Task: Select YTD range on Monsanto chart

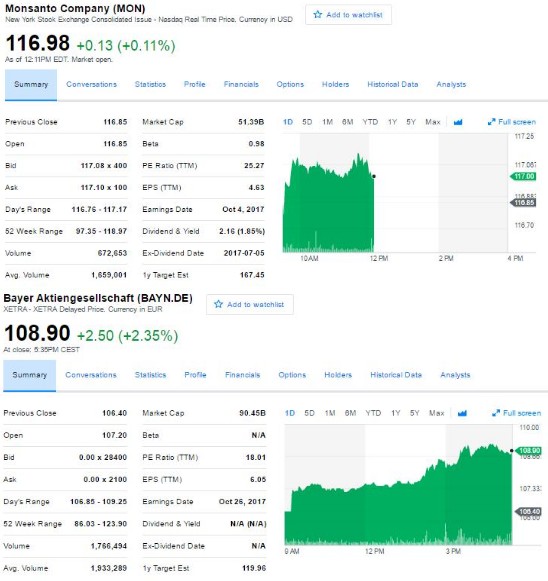Action: [370, 122]
